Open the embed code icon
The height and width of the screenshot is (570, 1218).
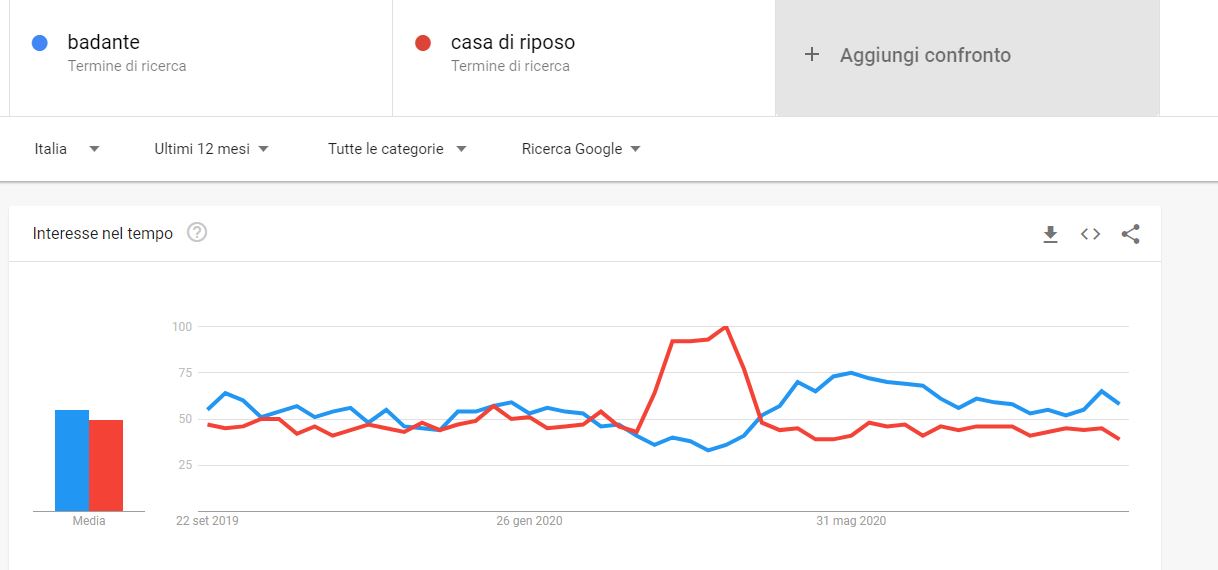(x=1090, y=234)
